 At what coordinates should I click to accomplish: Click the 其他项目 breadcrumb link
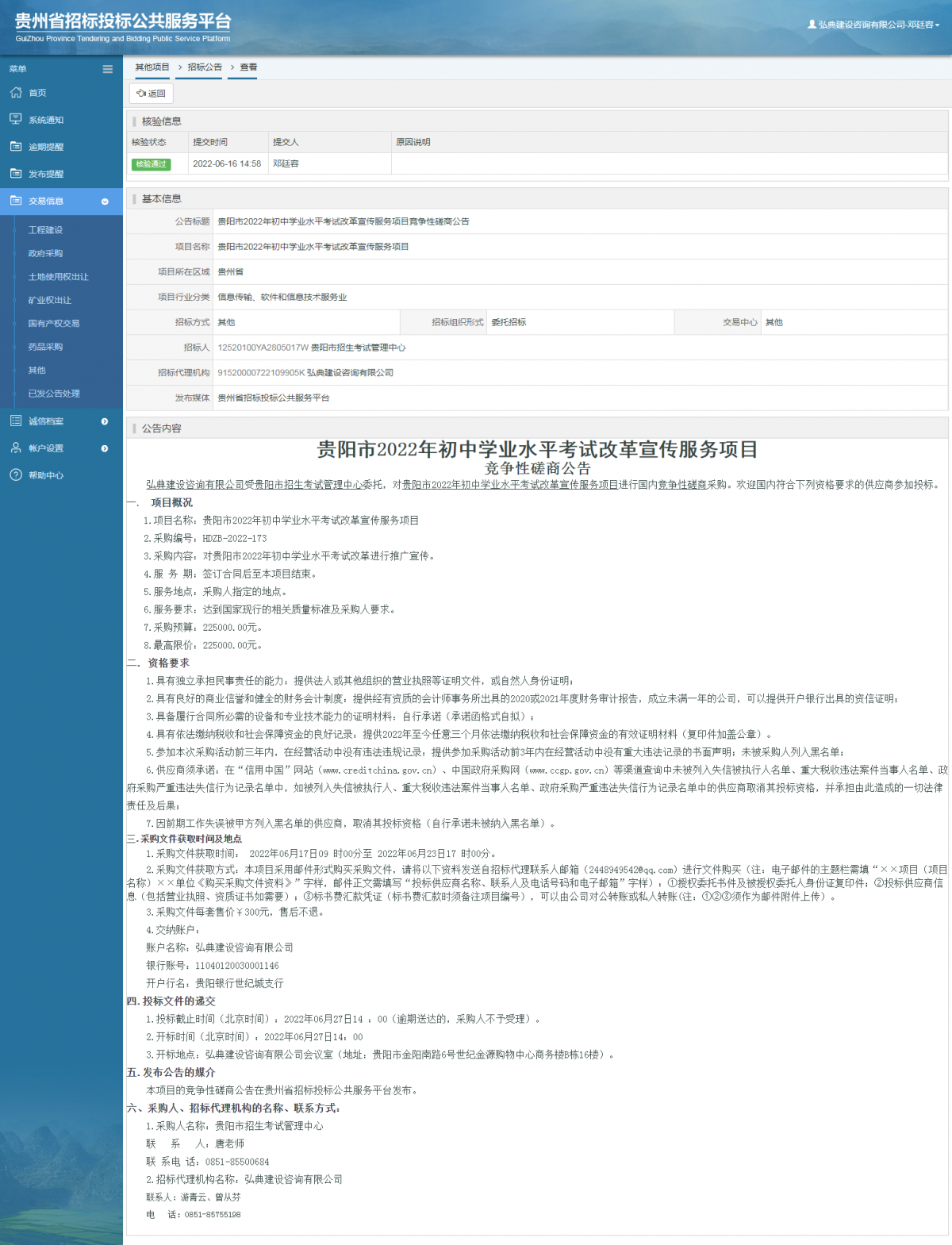[x=152, y=67]
